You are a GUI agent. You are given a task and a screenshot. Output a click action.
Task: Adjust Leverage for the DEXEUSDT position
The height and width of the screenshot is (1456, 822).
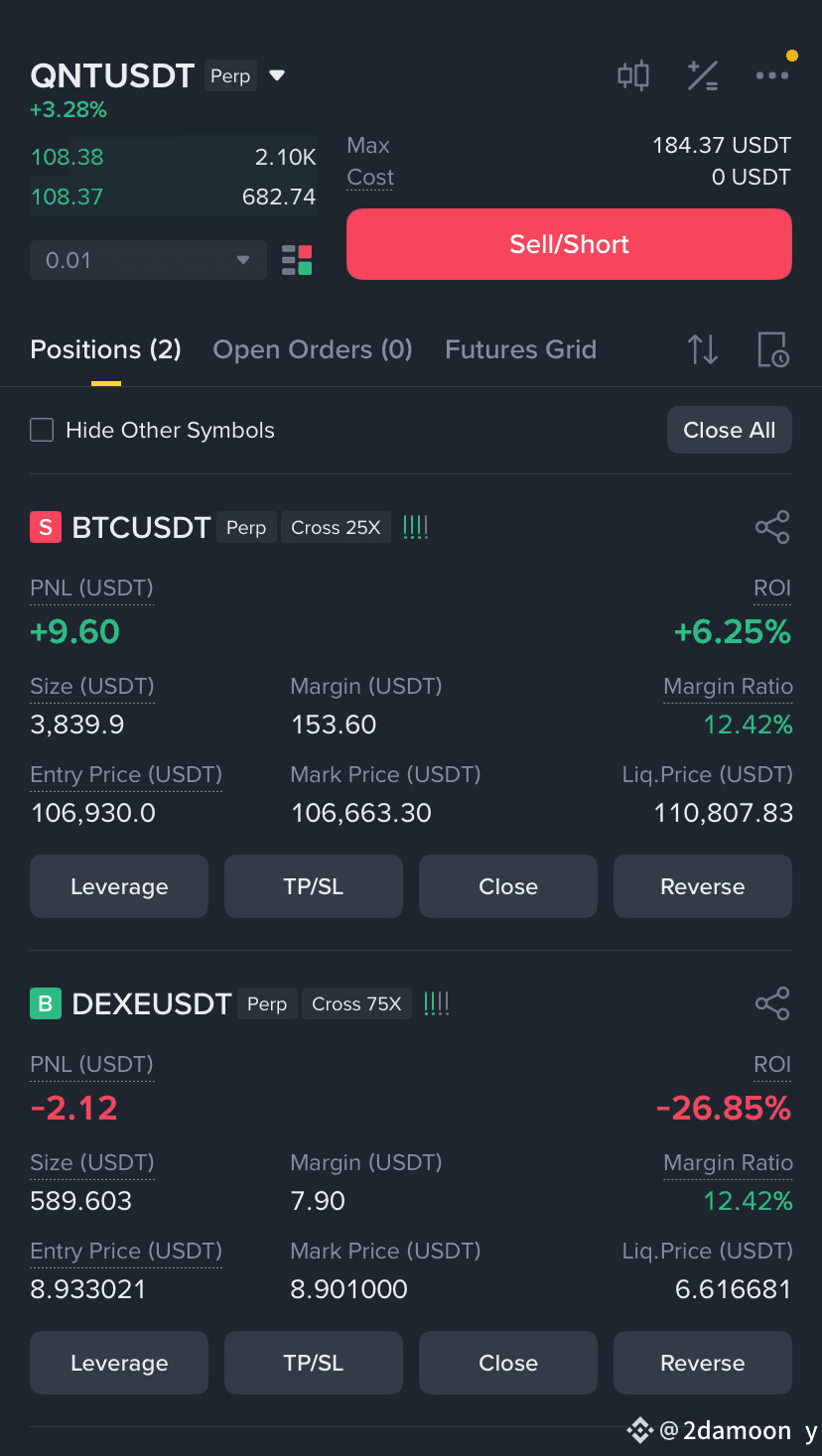point(119,1363)
